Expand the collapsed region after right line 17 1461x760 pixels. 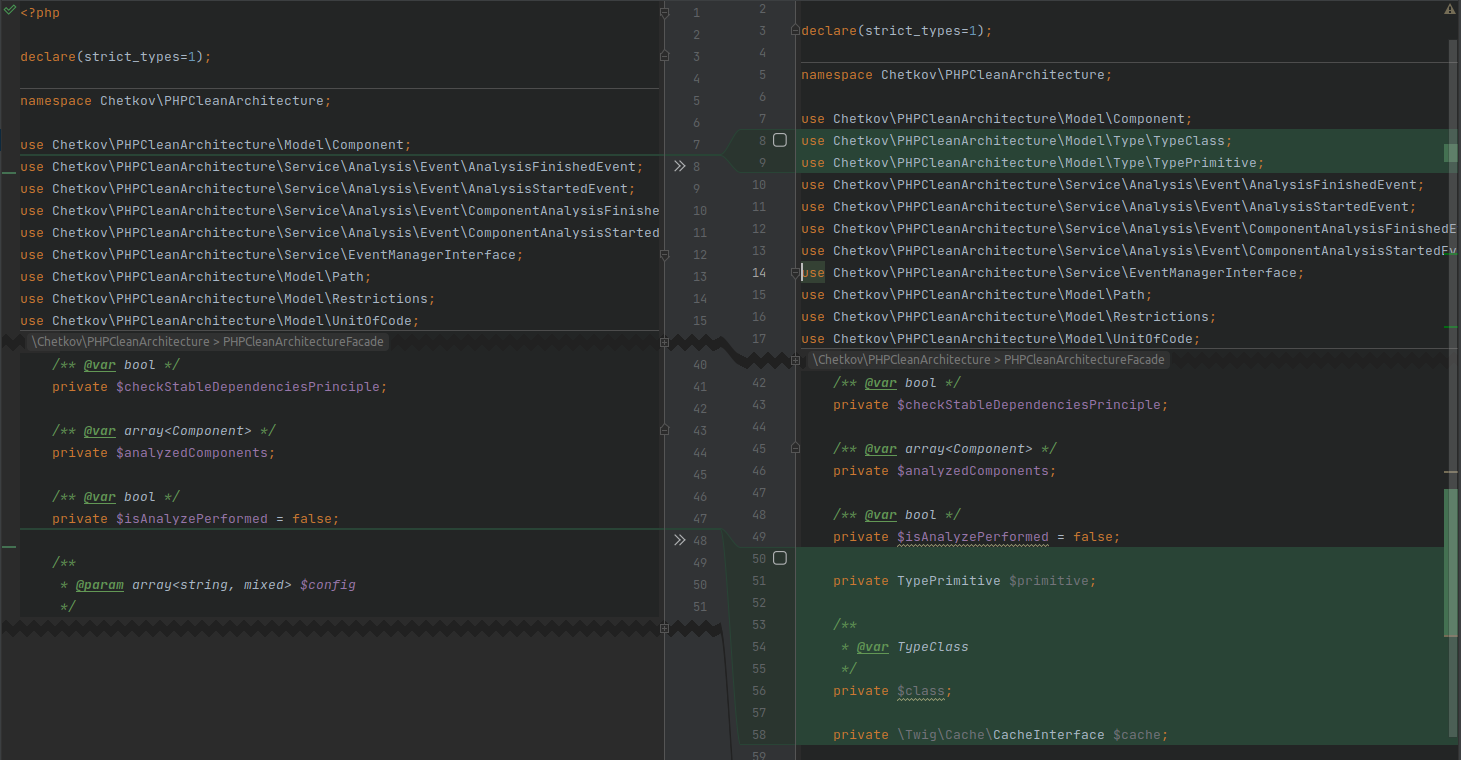pyautogui.click(x=796, y=360)
